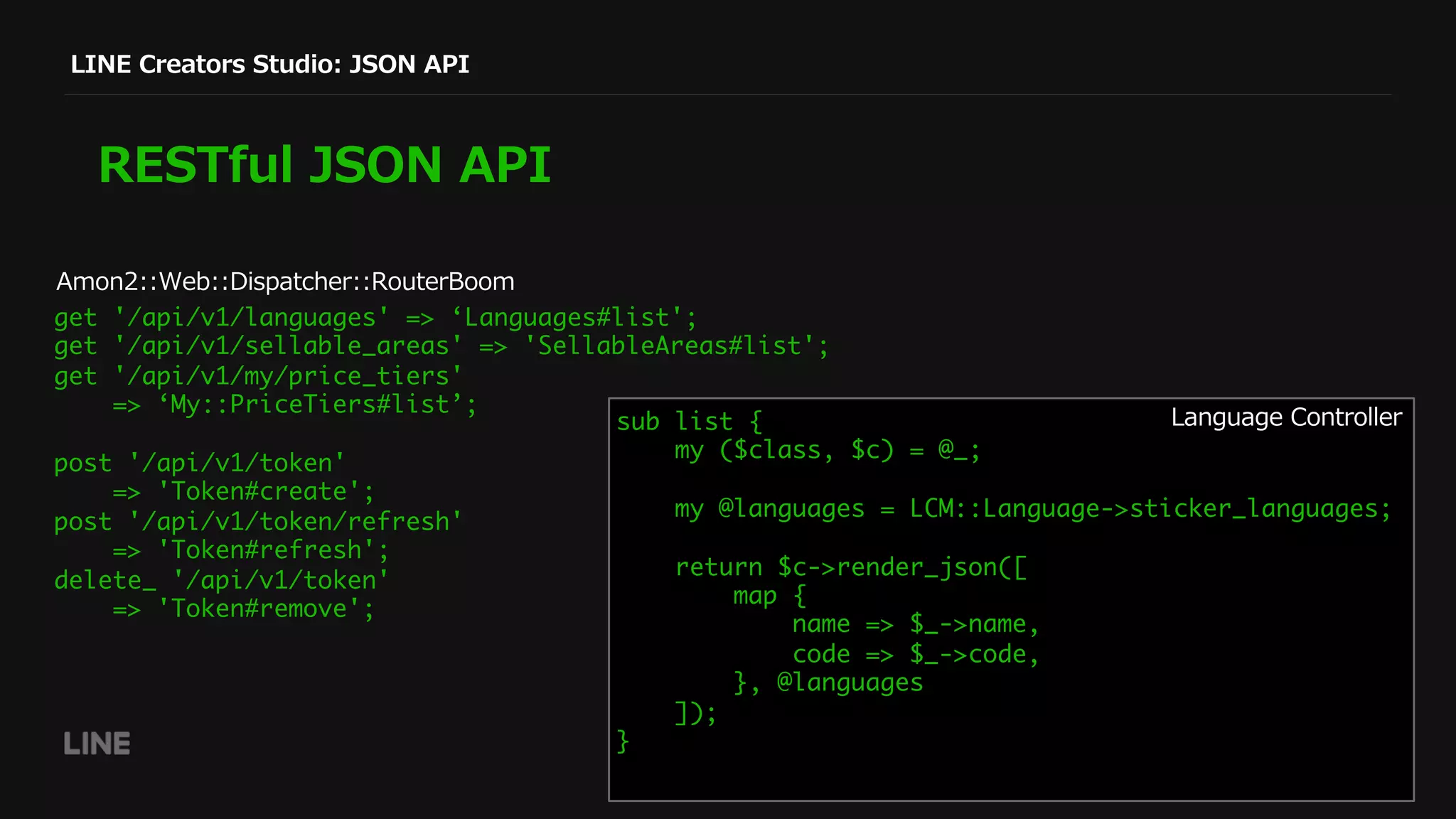Screen dimensions: 1456x819
Task: Click the 'return $c->render_json([' line
Action: click(x=851, y=567)
